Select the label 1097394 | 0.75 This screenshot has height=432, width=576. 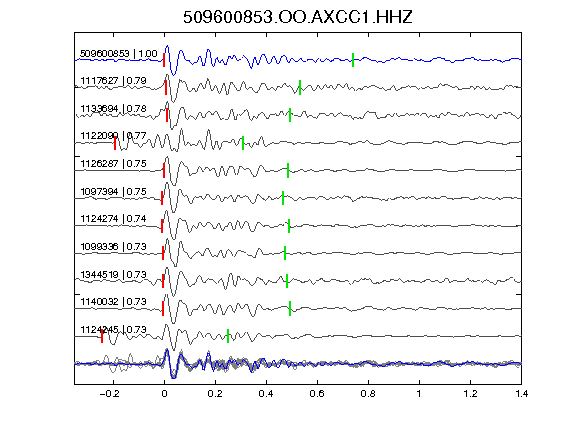[x=113, y=192]
